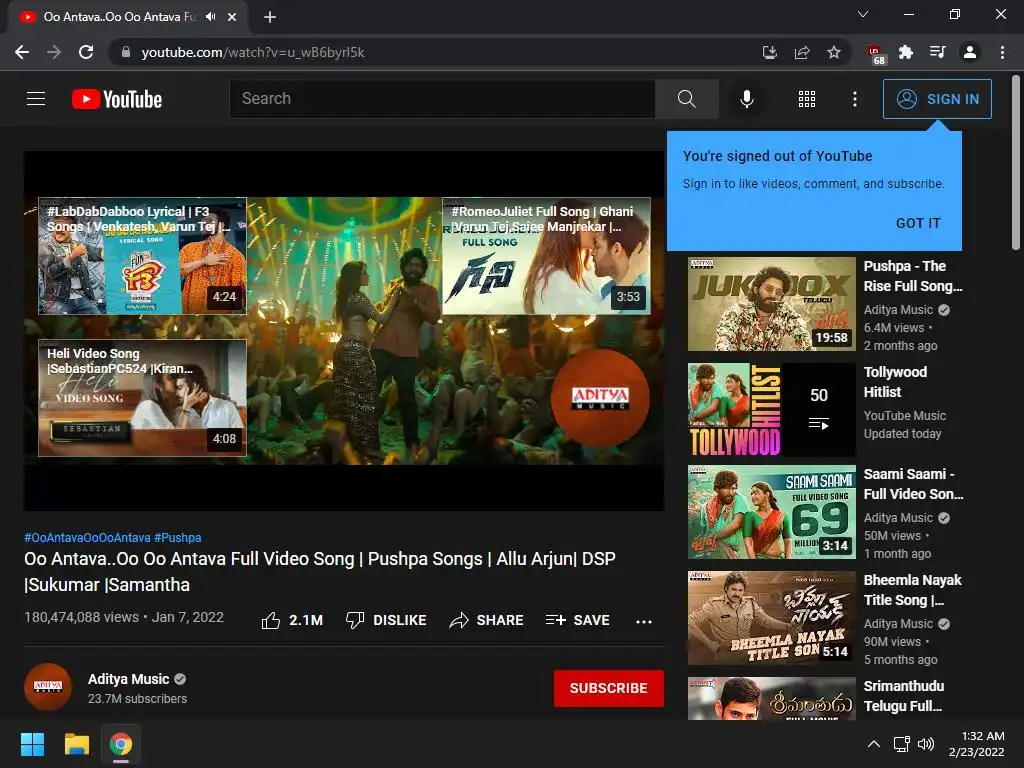View site info via lock icon
This screenshot has width=1024, height=768.
[126, 52]
